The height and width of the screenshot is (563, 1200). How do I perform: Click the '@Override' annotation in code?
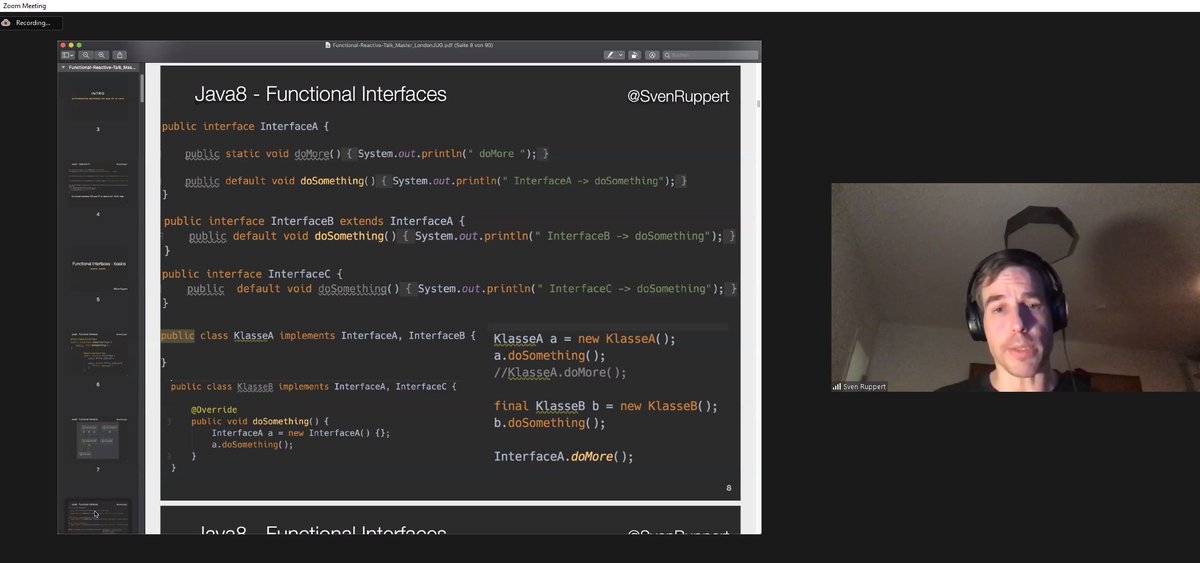pos(214,410)
